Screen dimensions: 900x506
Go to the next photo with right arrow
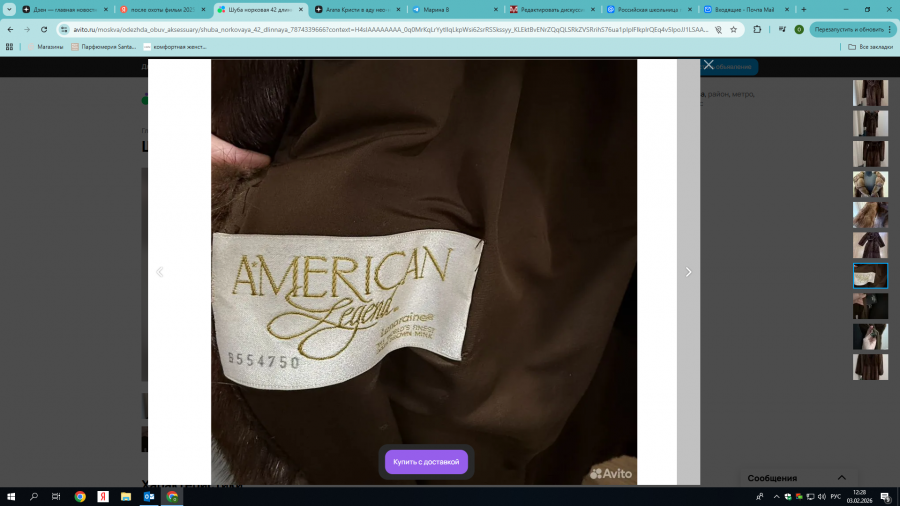point(688,272)
